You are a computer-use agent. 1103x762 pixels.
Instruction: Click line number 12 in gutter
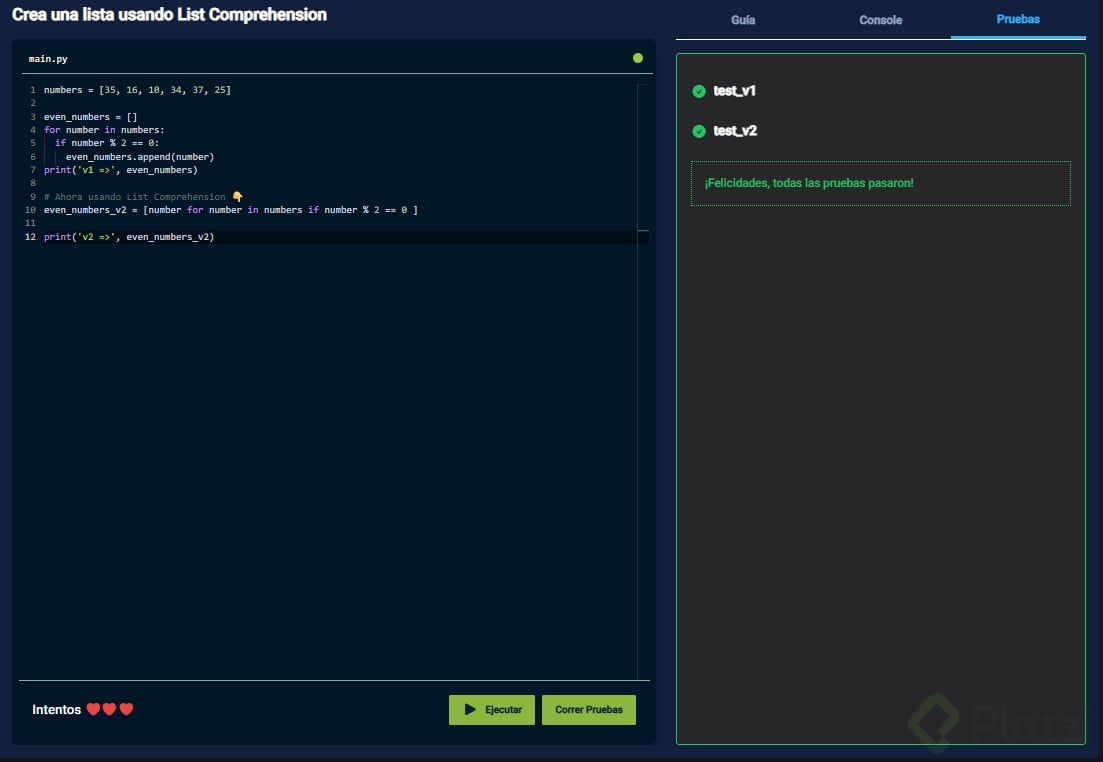click(x=30, y=237)
